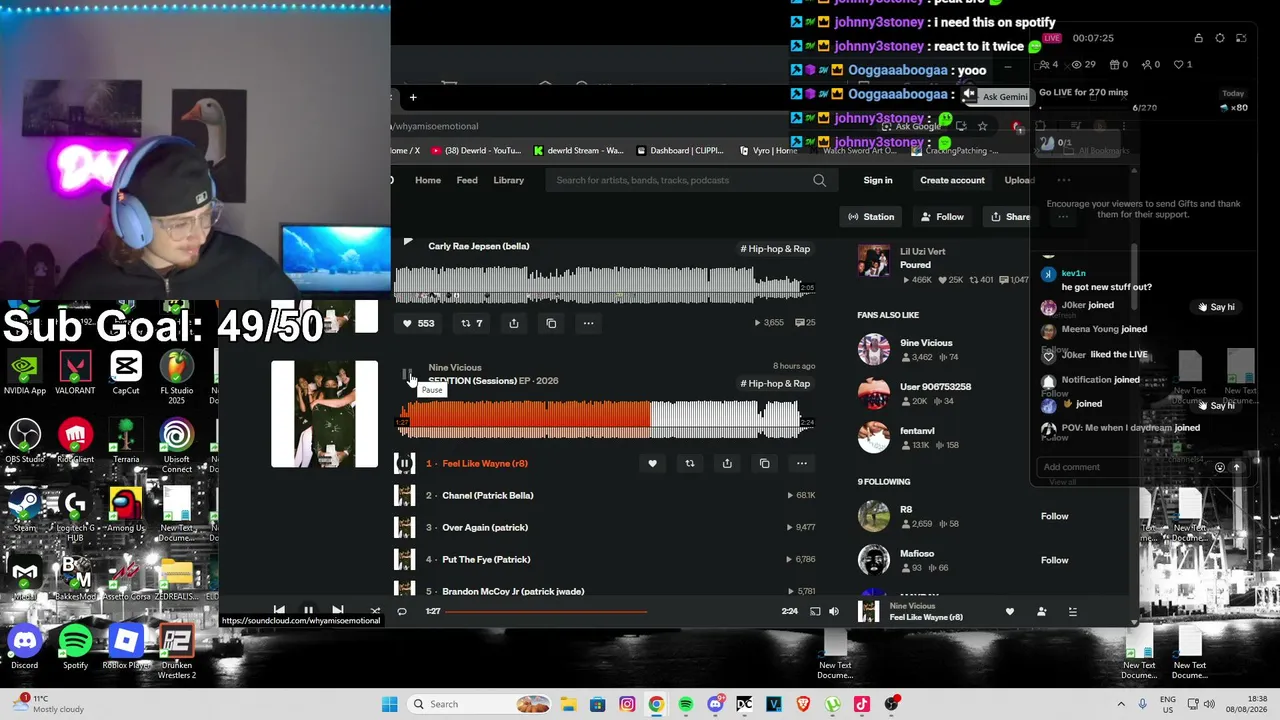Open a new browser tab with plus button
The image size is (1280, 720).
pyautogui.click(x=413, y=97)
